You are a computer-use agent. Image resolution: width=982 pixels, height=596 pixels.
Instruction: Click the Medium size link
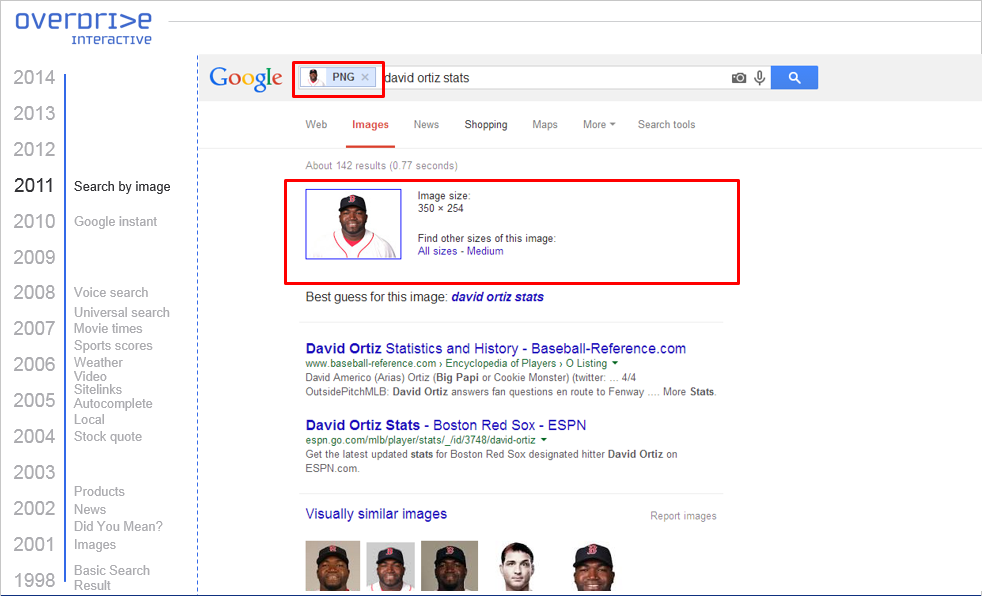click(x=485, y=251)
